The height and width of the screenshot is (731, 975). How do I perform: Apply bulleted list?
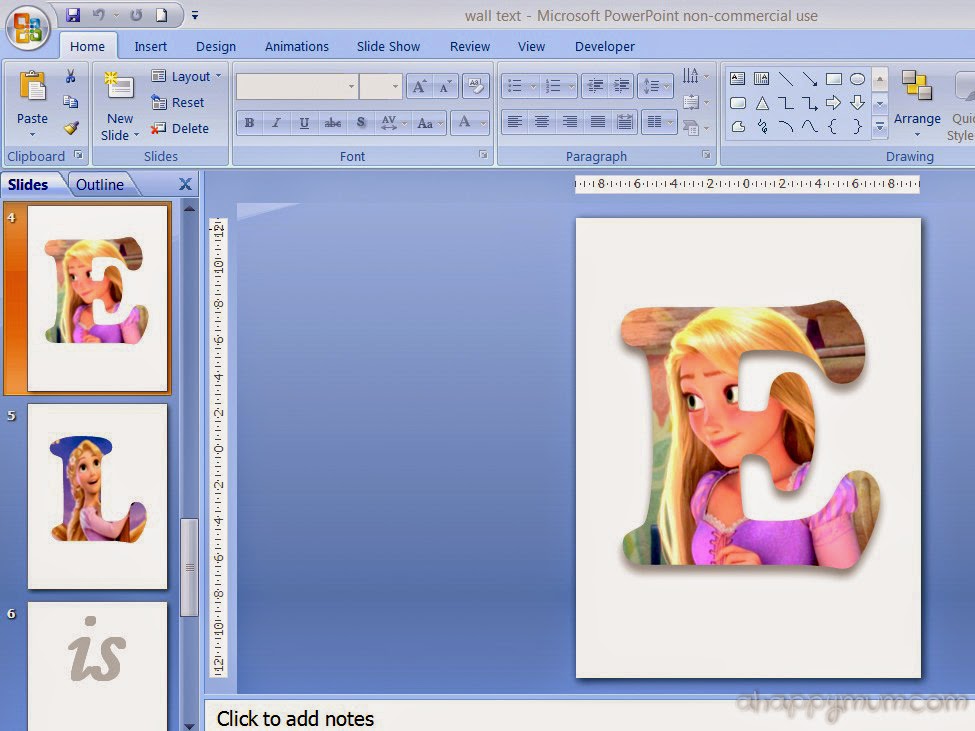pos(520,86)
